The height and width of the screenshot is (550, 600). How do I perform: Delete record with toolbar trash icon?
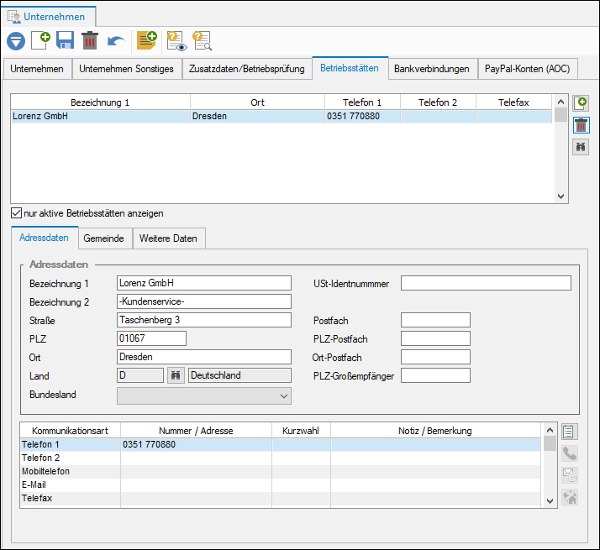90,41
